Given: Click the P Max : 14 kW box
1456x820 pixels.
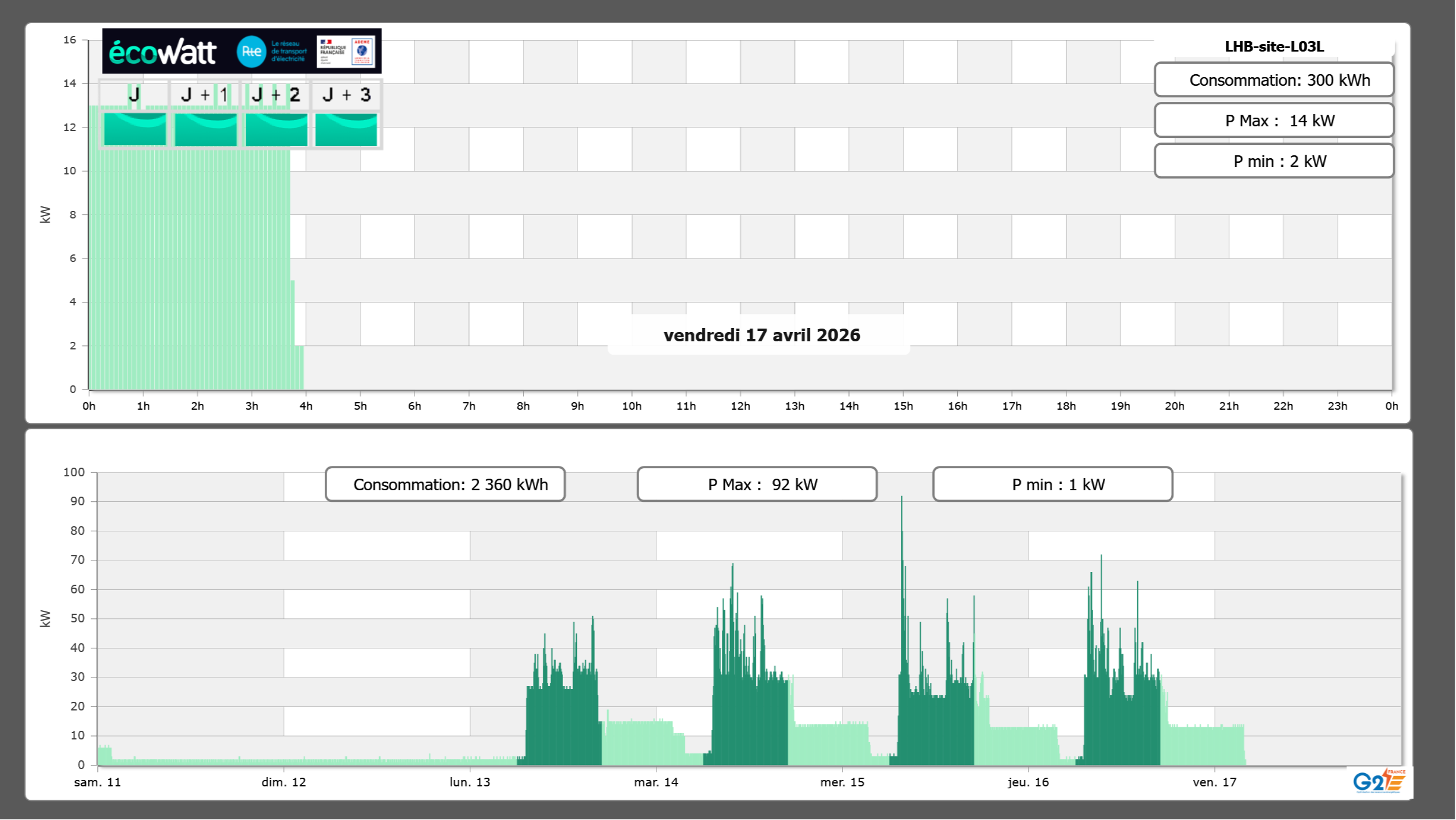Looking at the screenshot, I should pos(1274,121).
